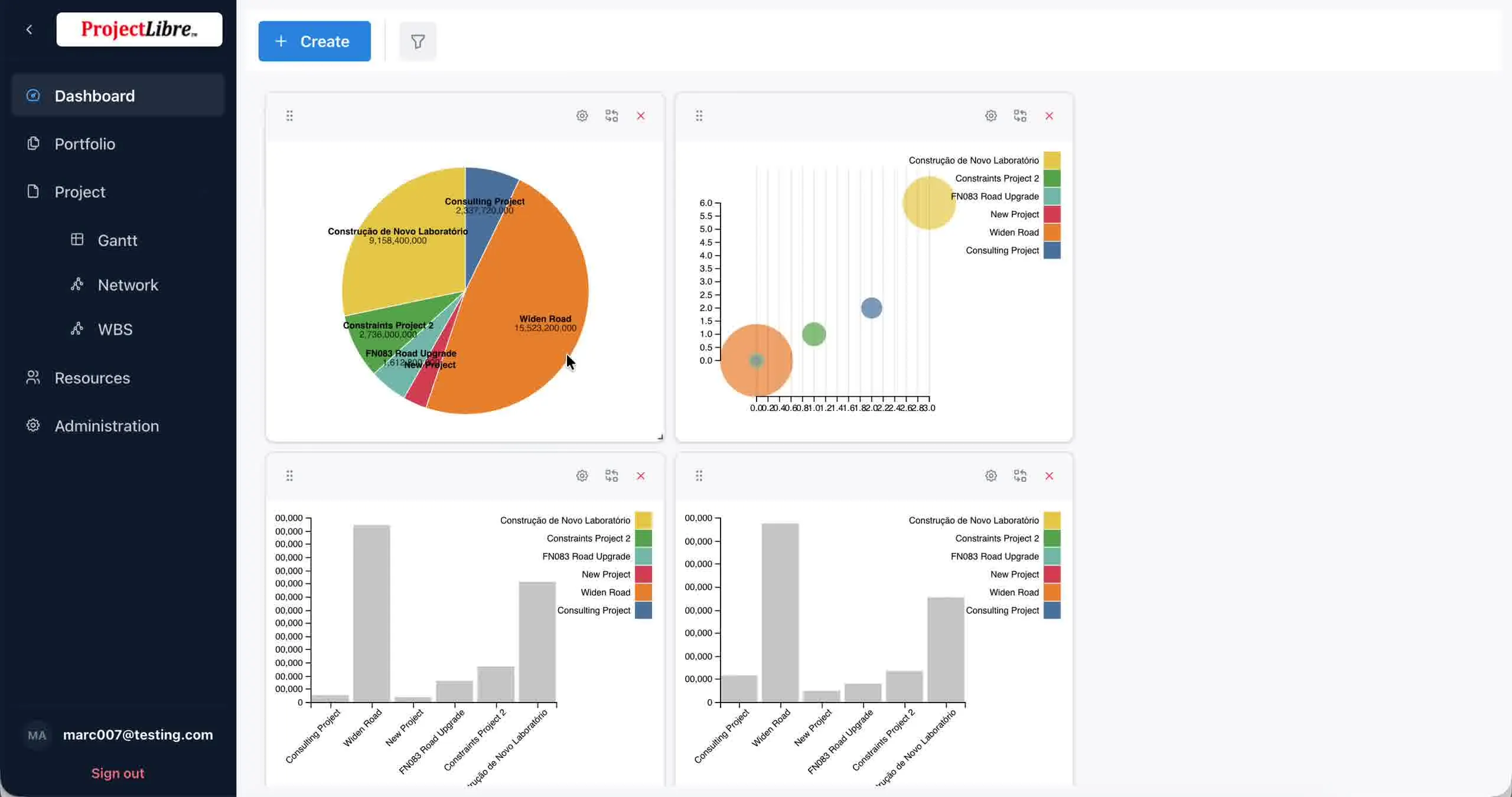
Task: Click the green bubble in bubble chart
Action: point(813,334)
